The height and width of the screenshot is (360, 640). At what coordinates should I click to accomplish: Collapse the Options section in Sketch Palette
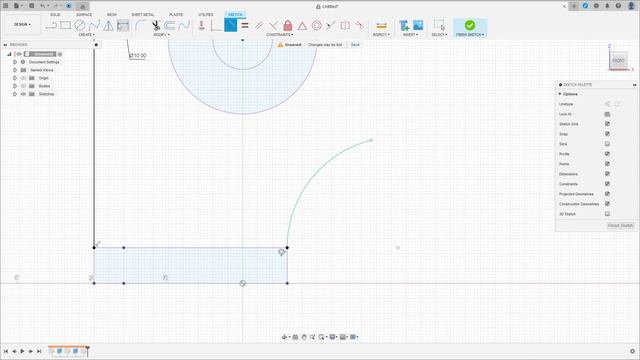coord(560,94)
